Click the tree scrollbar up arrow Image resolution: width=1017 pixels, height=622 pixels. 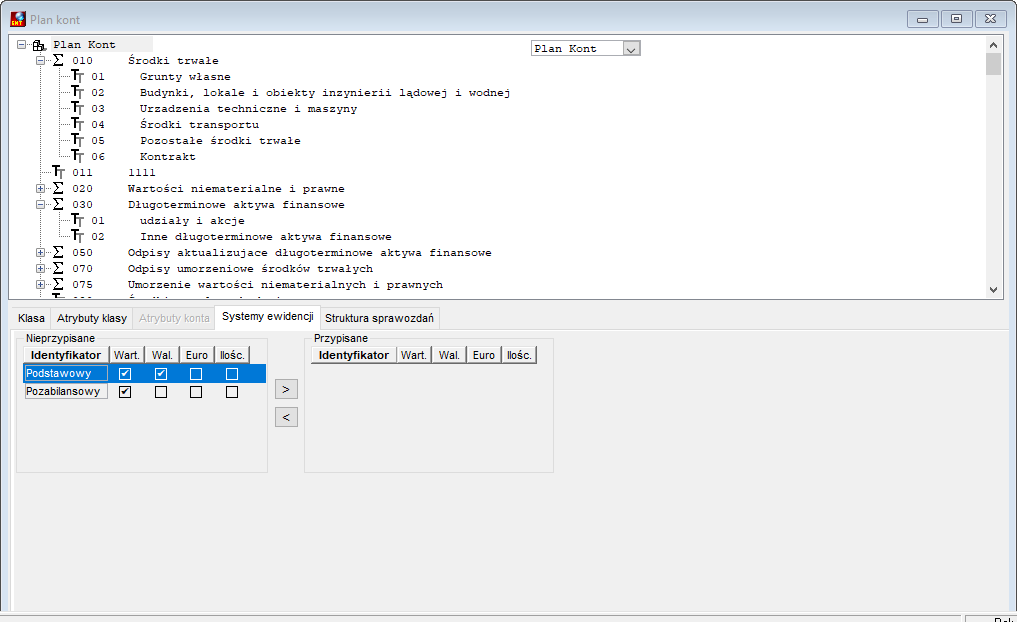(x=993, y=45)
